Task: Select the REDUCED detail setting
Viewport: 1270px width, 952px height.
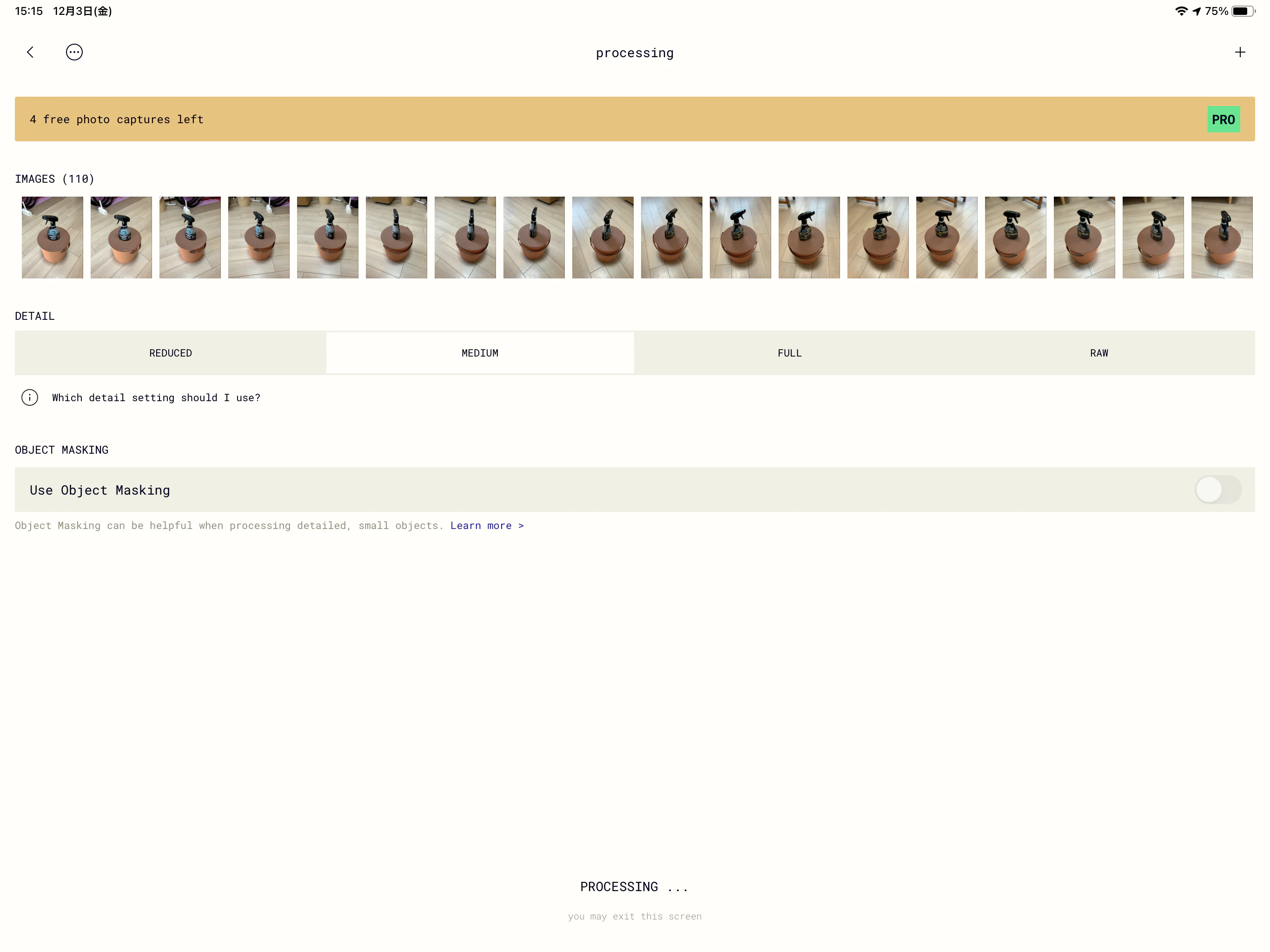Action: [x=170, y=352]
